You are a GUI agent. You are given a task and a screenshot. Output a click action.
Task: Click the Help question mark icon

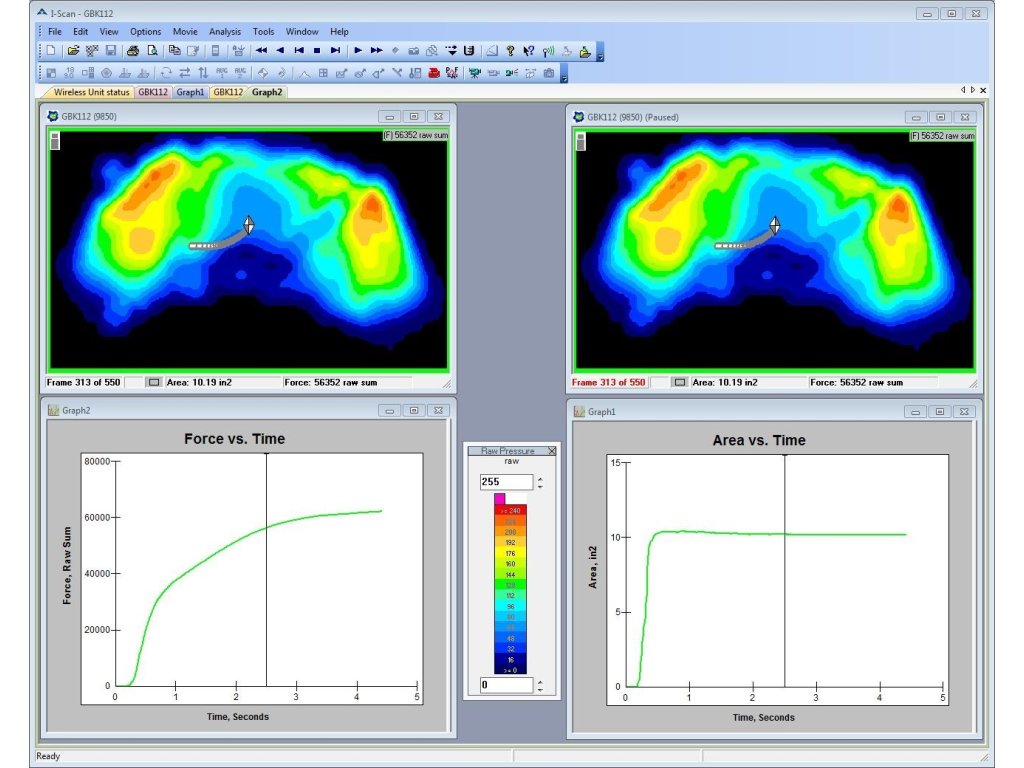[x=510, y=50]
